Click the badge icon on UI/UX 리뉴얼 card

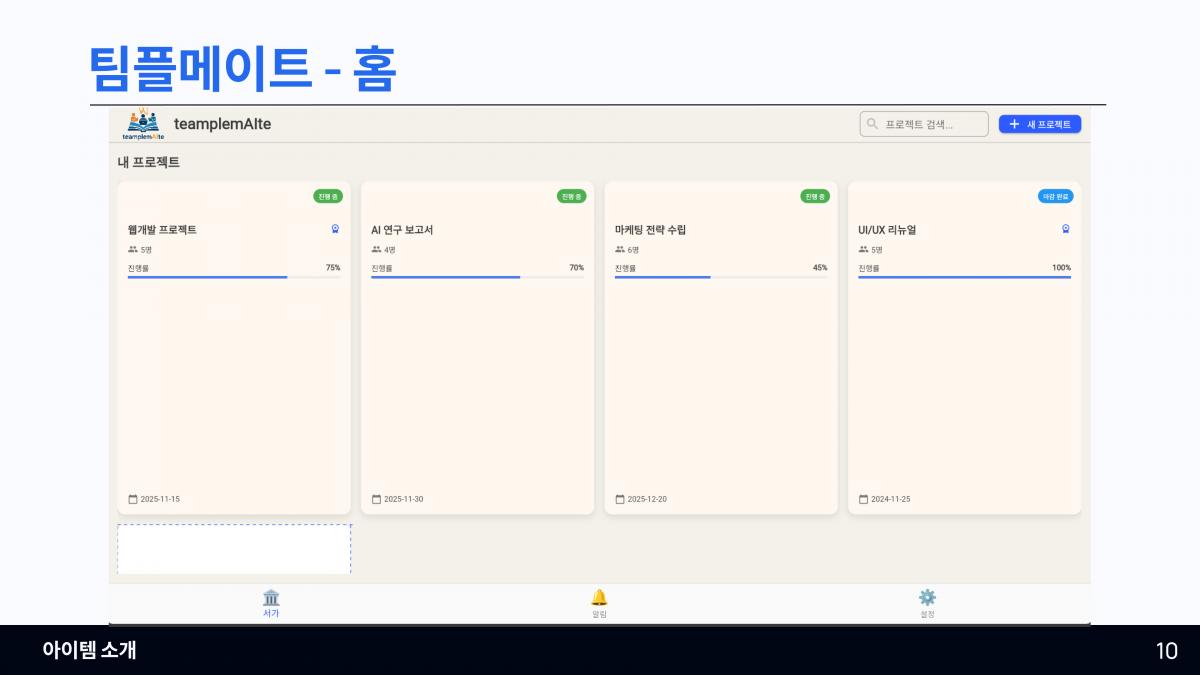(x=1066, y=229)
